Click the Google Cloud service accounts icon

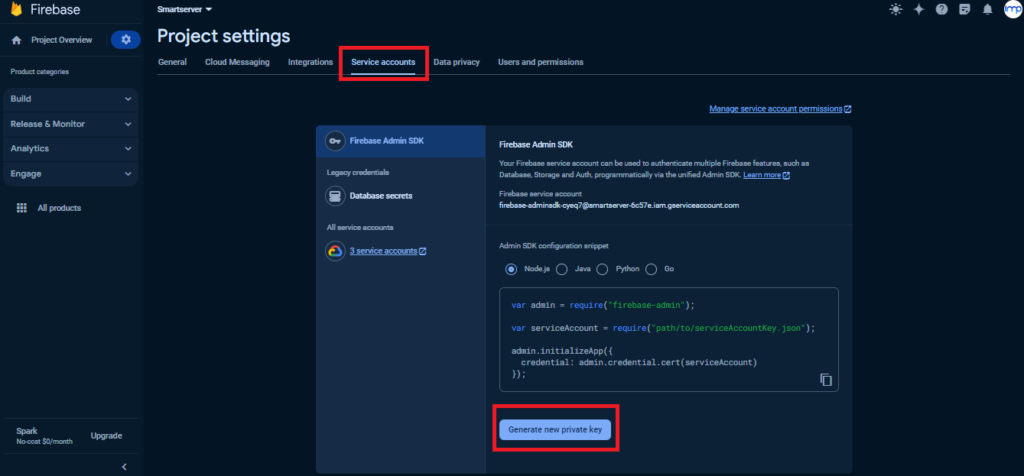[x=335, y=251]
